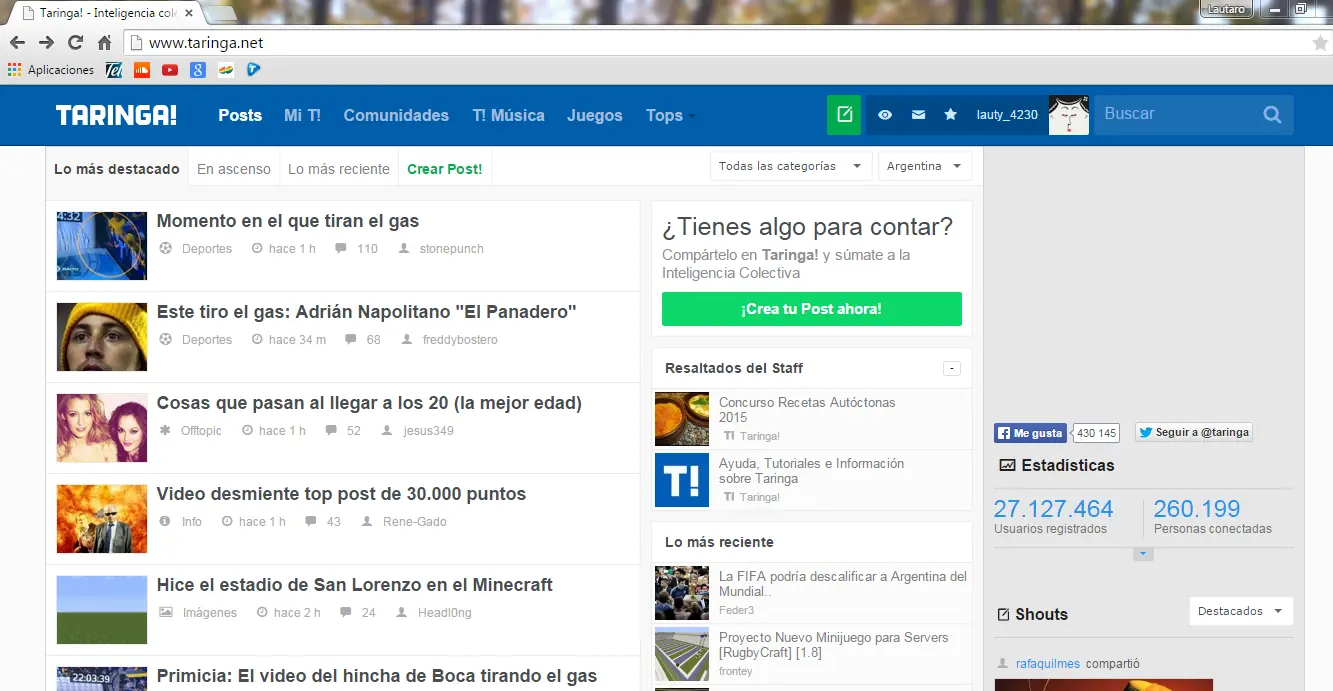Click Seguir a @taringa Twitter button

click(1194, 433)
